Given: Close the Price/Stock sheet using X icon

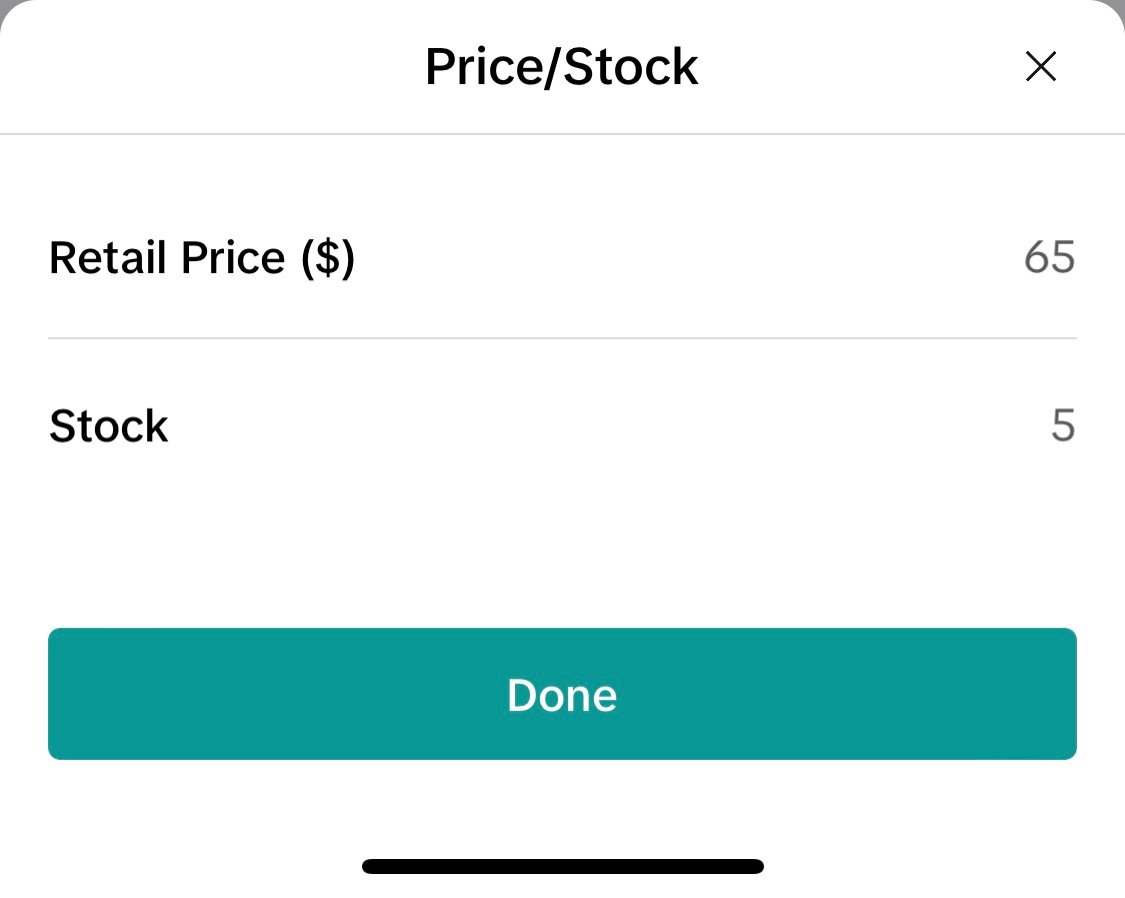Looking at the screenshot, I should (x=1040, y=66).
